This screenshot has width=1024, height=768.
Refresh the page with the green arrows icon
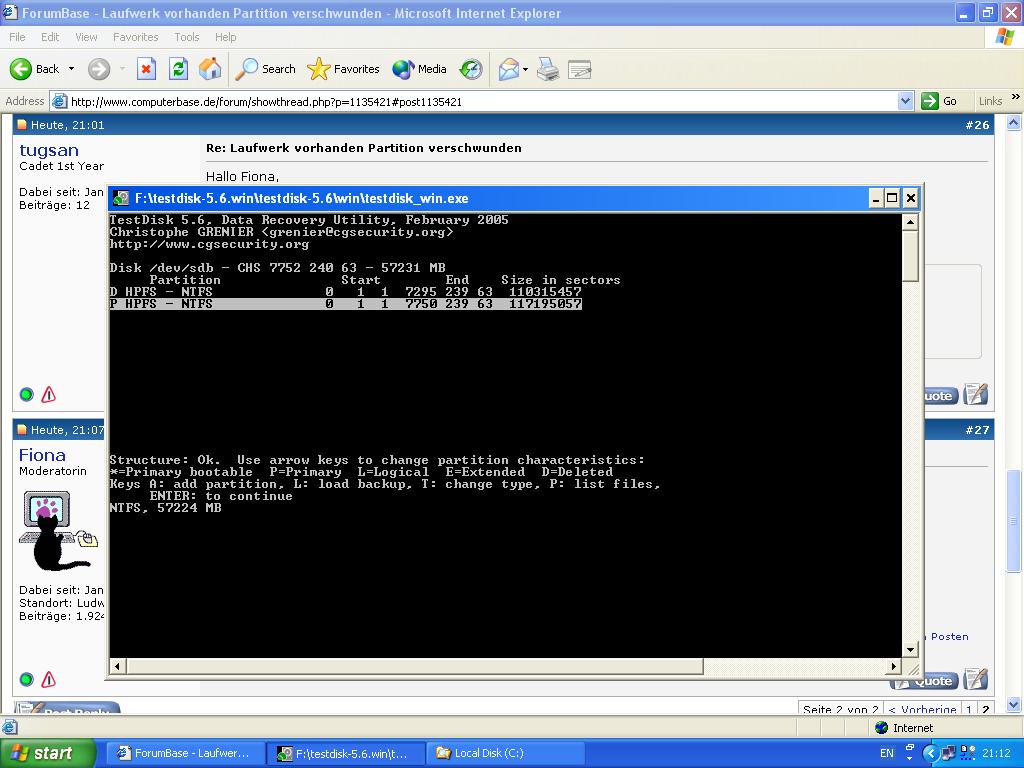coord(178,69)
